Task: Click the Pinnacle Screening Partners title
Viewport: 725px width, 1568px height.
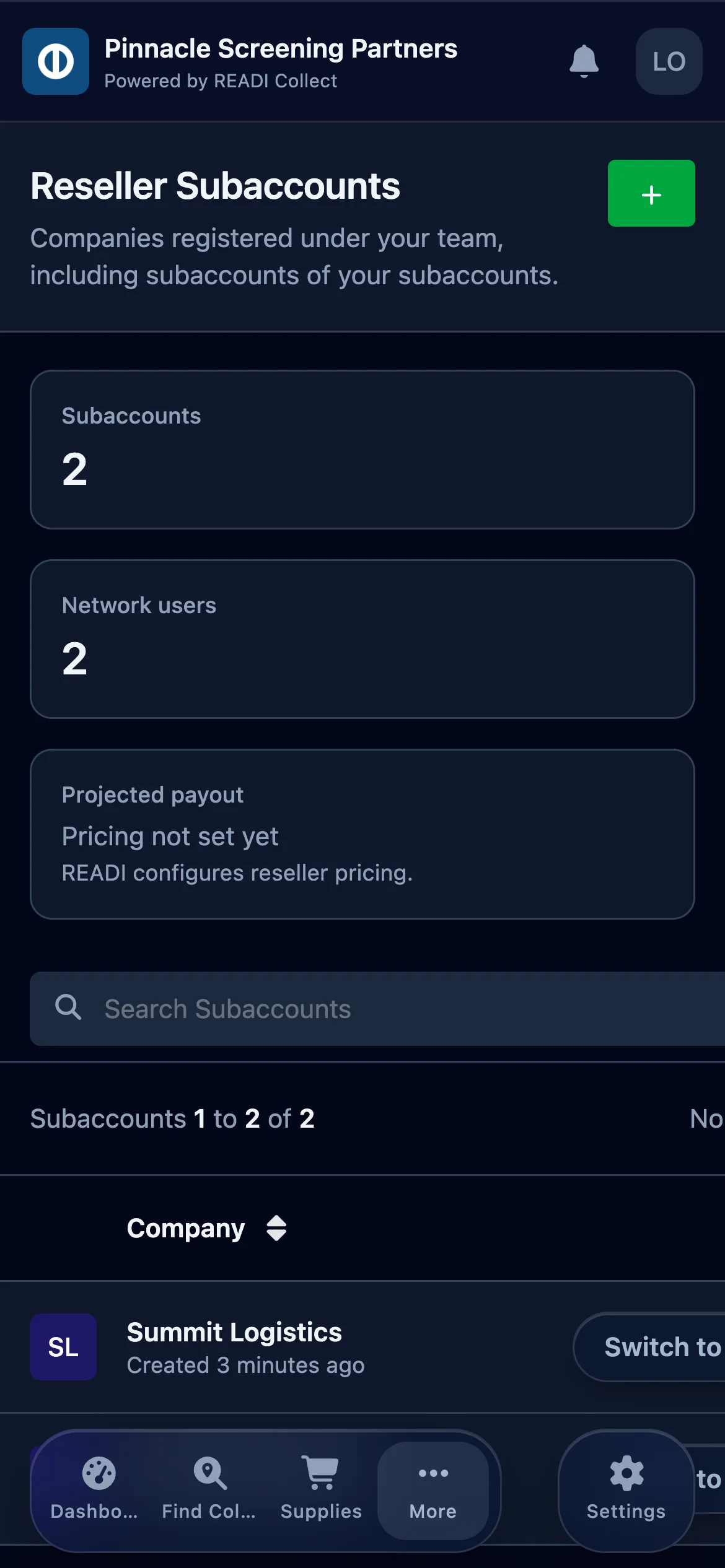Action: [x=281, y=48]
